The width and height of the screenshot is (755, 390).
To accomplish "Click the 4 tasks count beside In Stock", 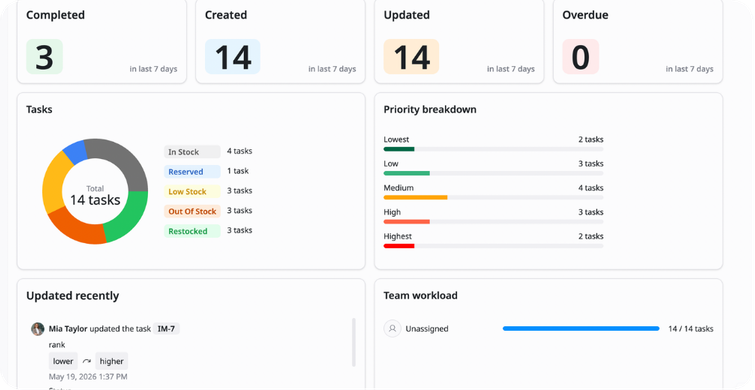I will (239, 151).
